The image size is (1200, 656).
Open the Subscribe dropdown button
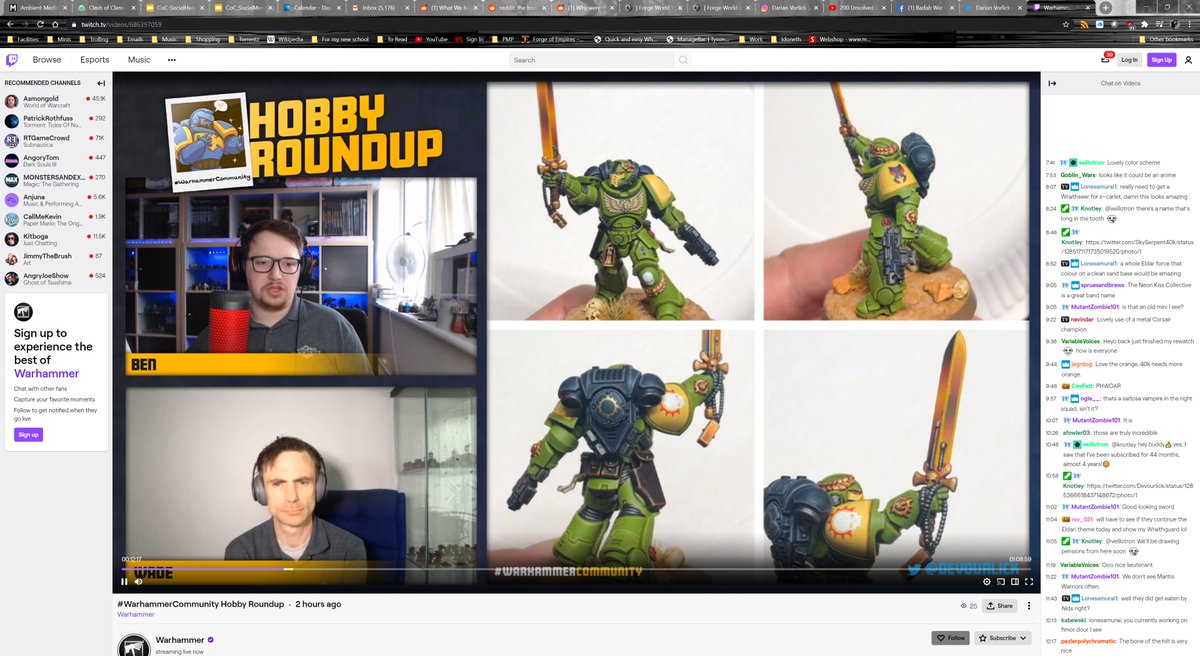pyautogui.click(x=1004, y=638)
